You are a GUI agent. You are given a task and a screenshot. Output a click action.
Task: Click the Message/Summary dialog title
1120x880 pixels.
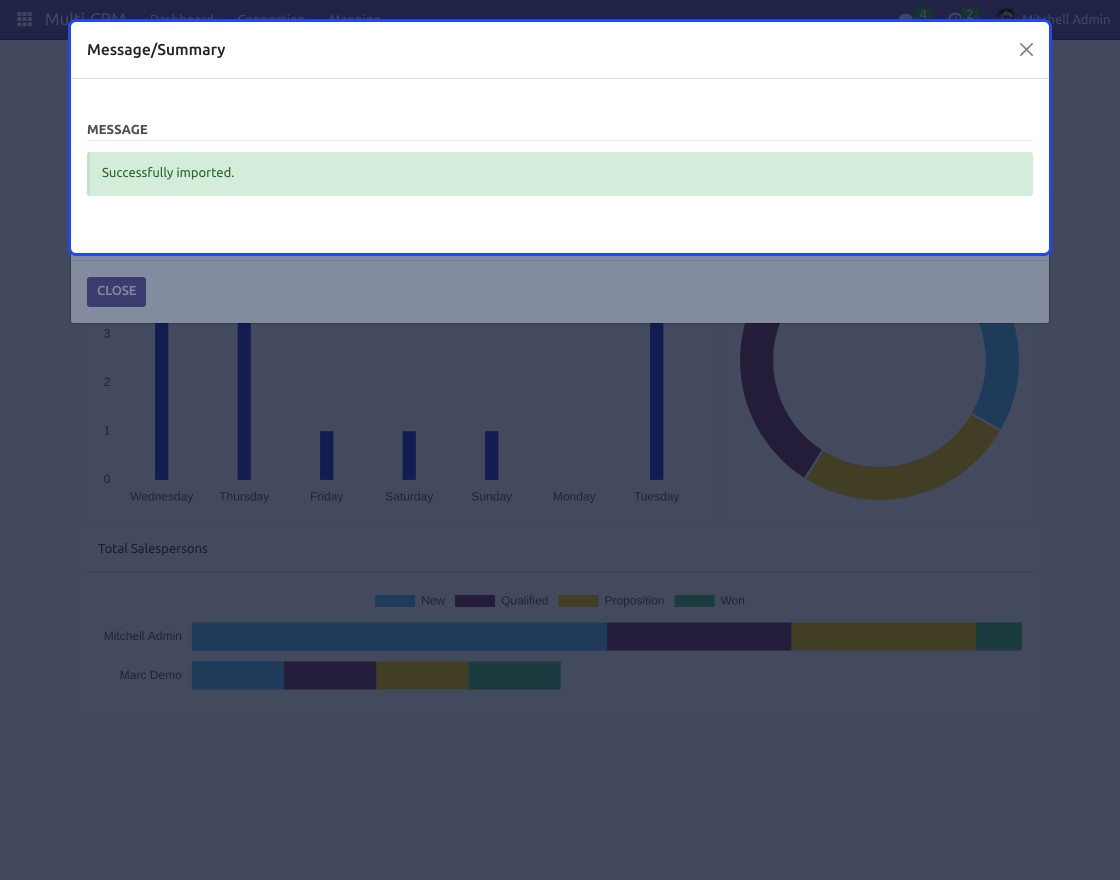pyautogui.click(x=156, y=50)
